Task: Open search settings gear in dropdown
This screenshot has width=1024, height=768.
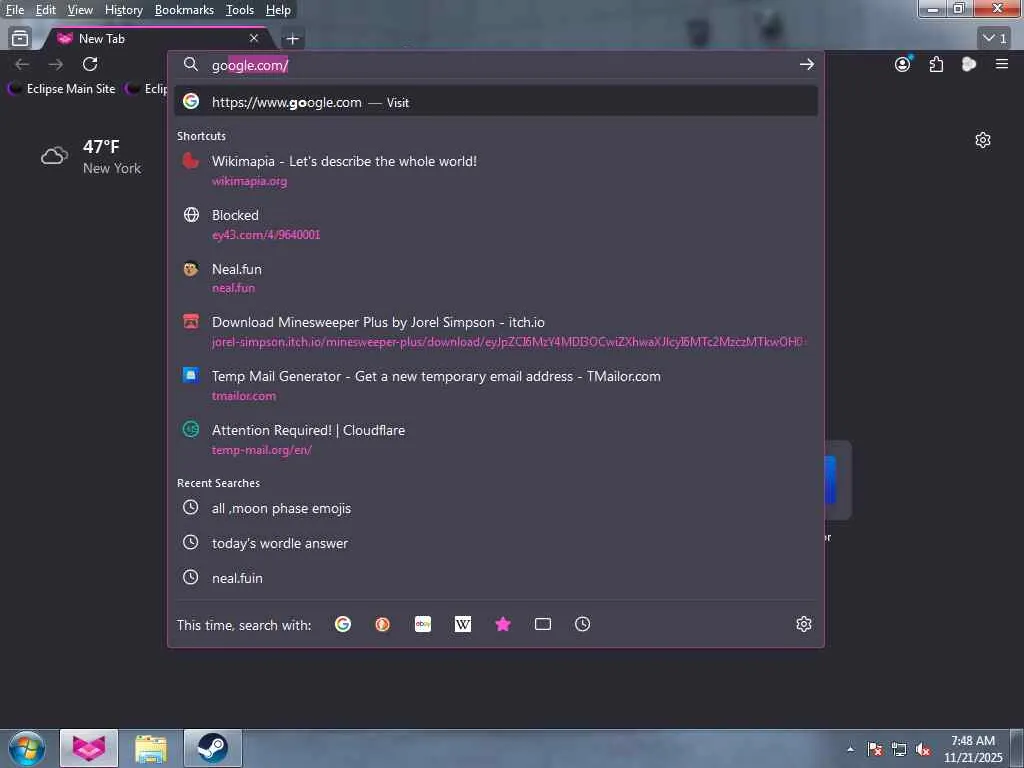Action: click(x=804, y=624)
